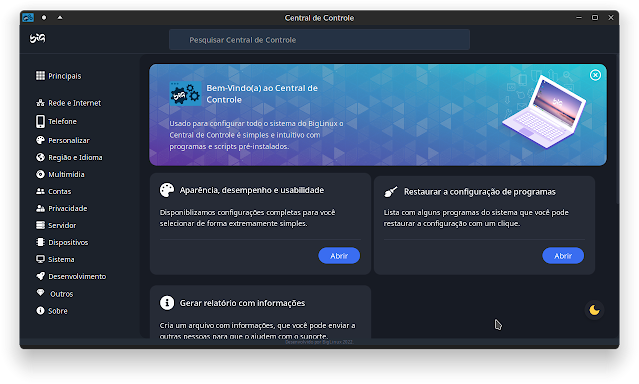639x384 pixels.
Task: Open the Desenvolvimento category
Action: pos(77,276)
